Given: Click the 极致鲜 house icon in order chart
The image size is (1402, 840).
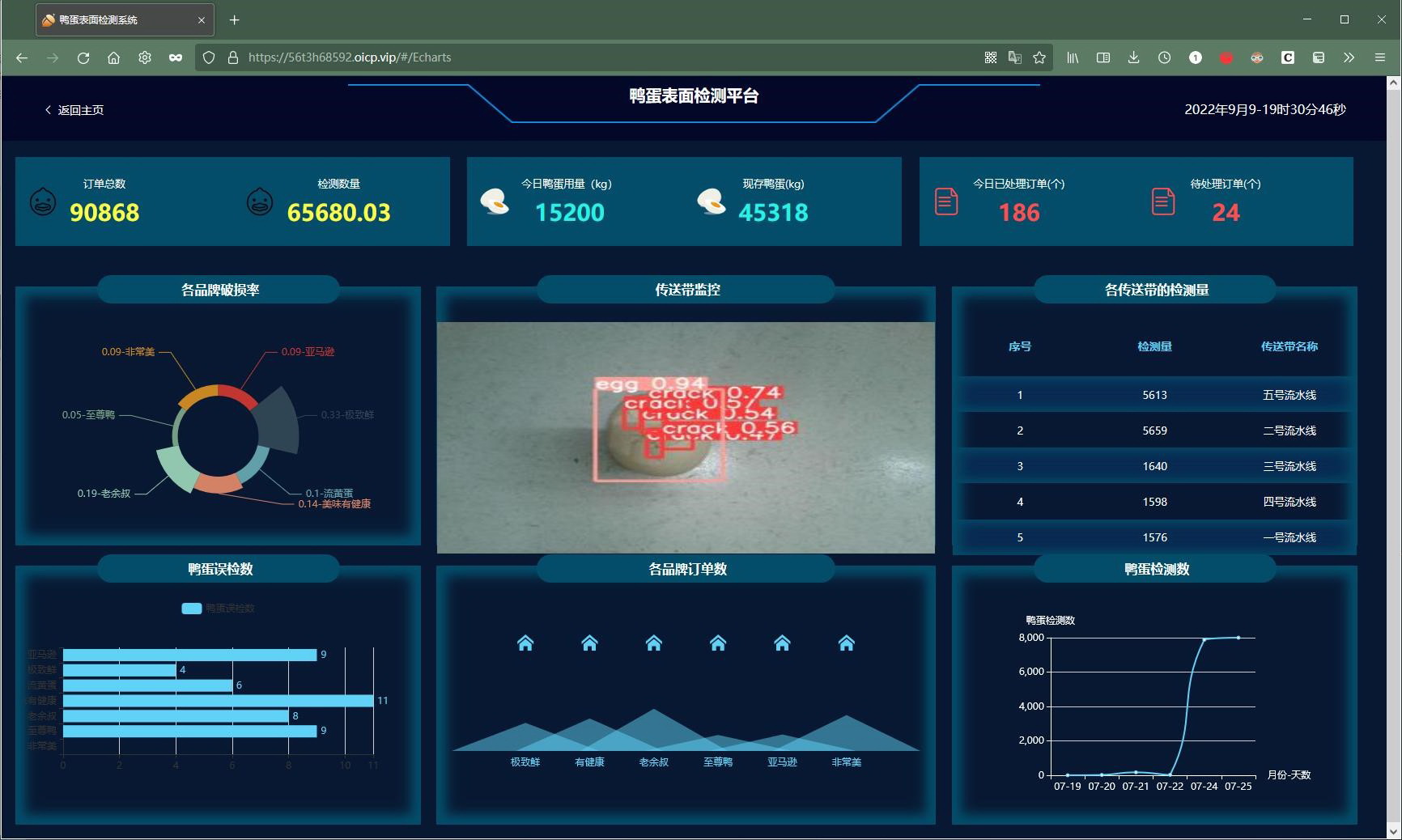Looking at the screenshot, I should pyautogui.click(x=525, y=643).
